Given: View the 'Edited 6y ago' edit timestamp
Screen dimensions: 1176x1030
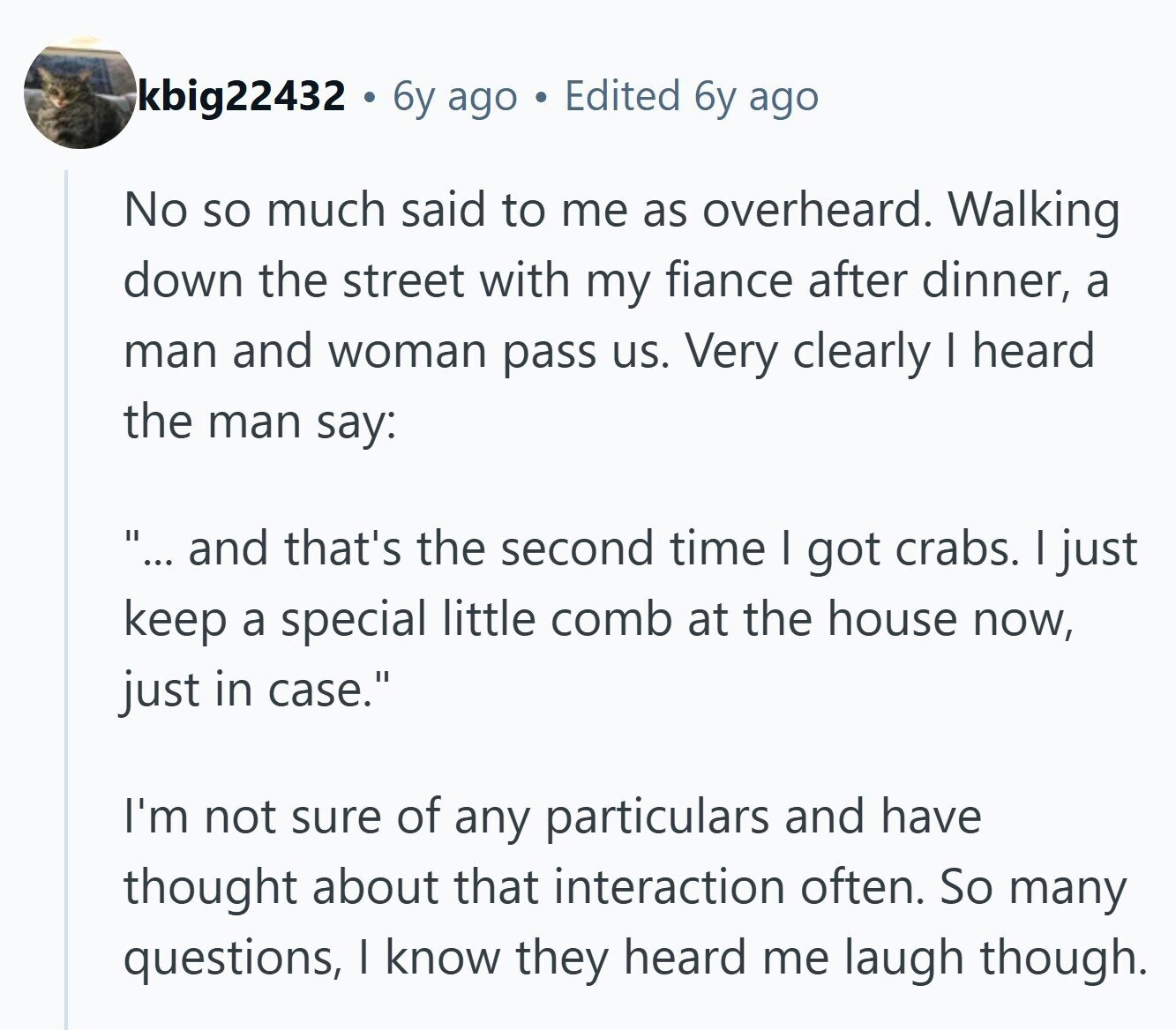Looking at the screenshot, I should pyautogui.click(x=692, y=96).
